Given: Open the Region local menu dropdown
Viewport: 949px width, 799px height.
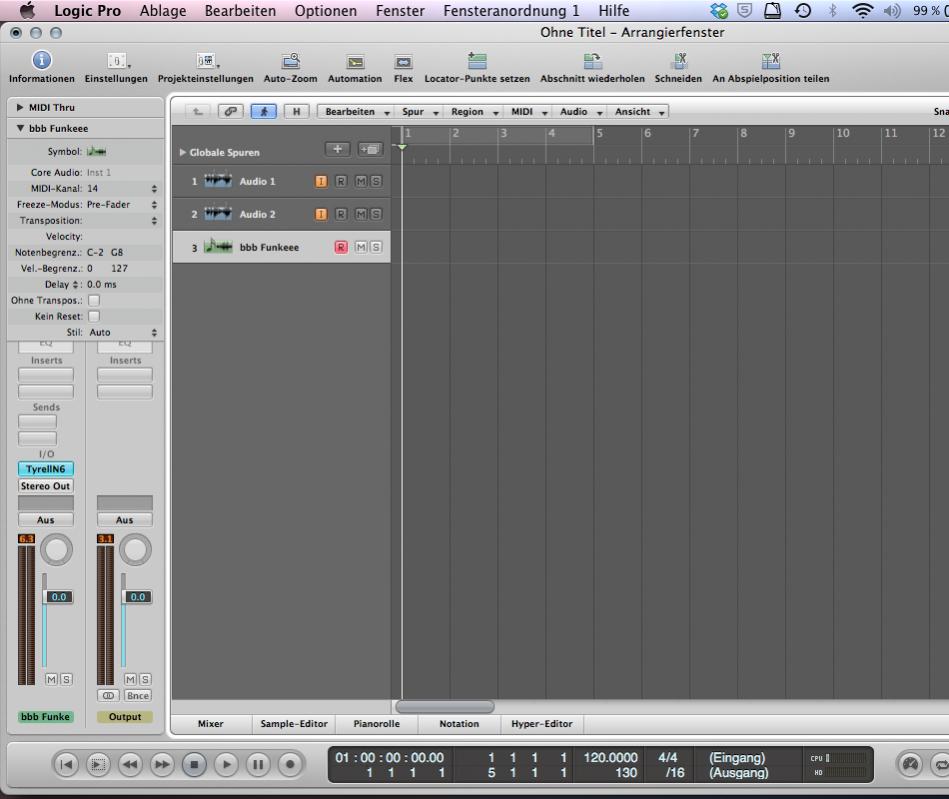Looking at the screenshot, I should click(474, 111).
